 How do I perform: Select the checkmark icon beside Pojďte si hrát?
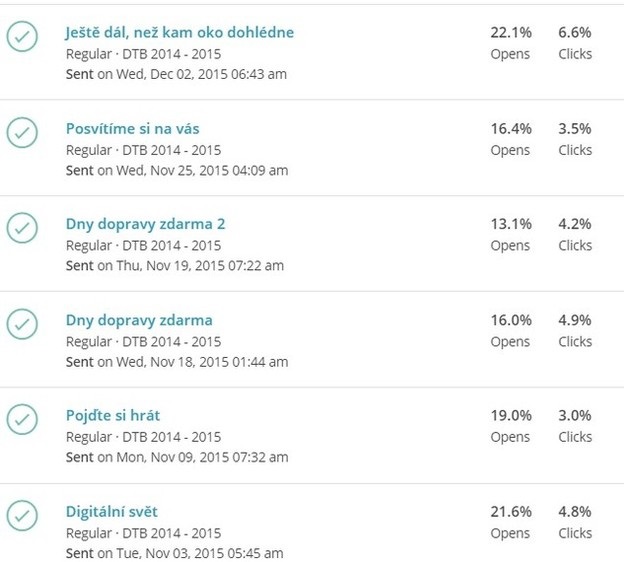[22, 420]
